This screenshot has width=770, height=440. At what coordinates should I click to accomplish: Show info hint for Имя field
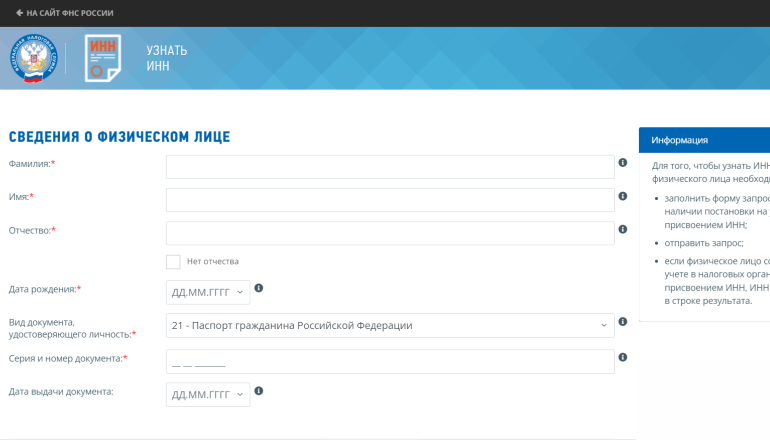point(623,196)
